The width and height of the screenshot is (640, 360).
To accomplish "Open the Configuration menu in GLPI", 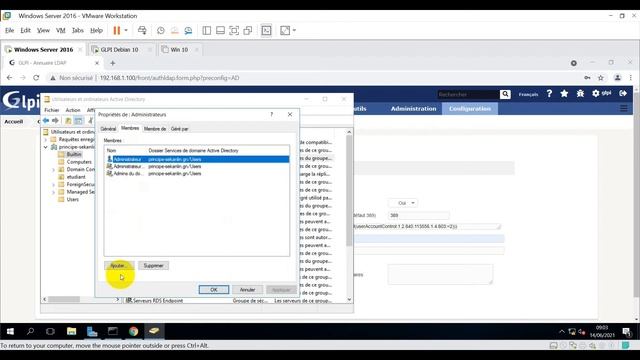I will click(x=470, y=109).
